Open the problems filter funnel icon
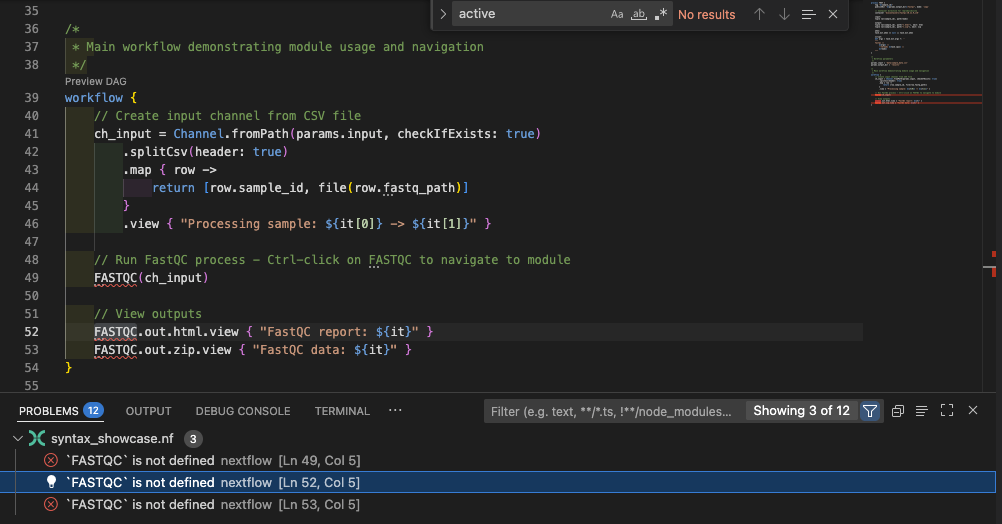 click(x=870, y=411)
